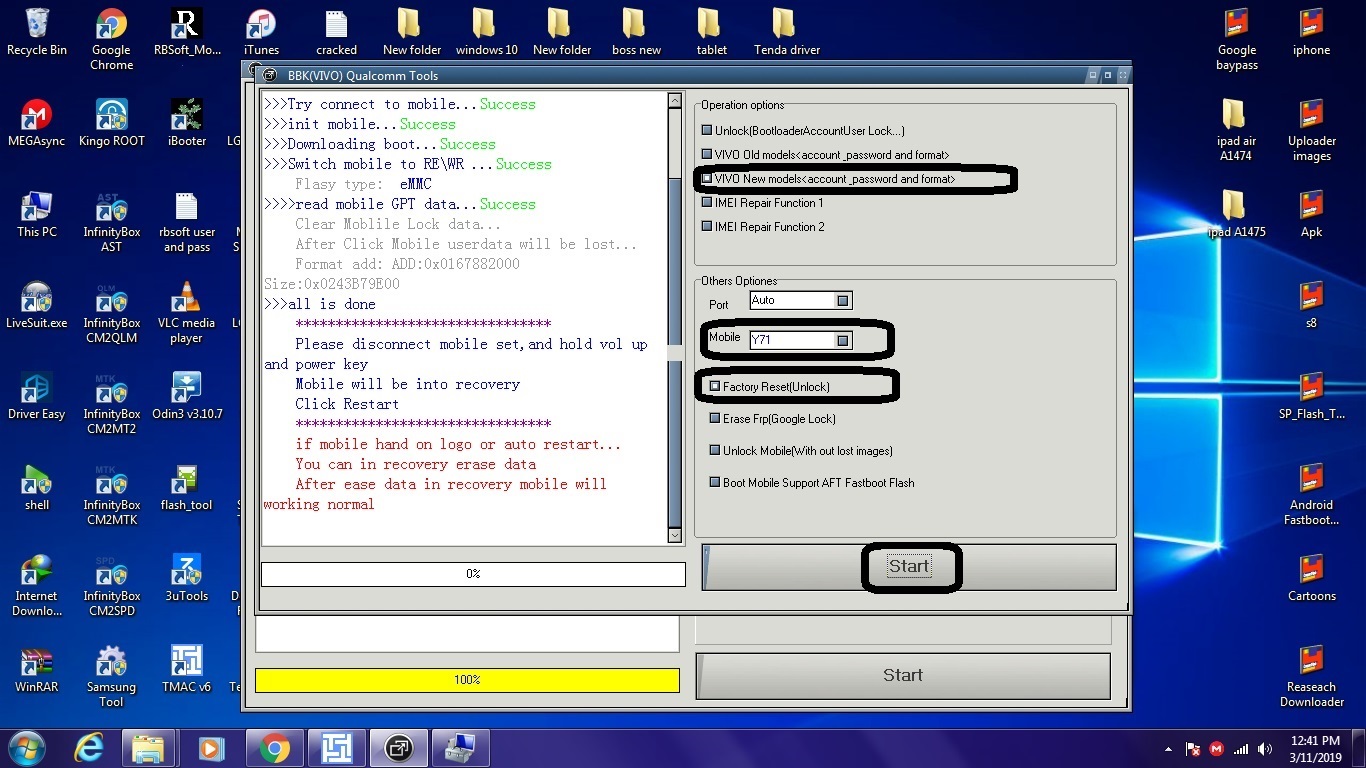This screenshot has height=768, width=1366.
Task: Open Driver Easy desktop shortcut
Action: point(37,396)
